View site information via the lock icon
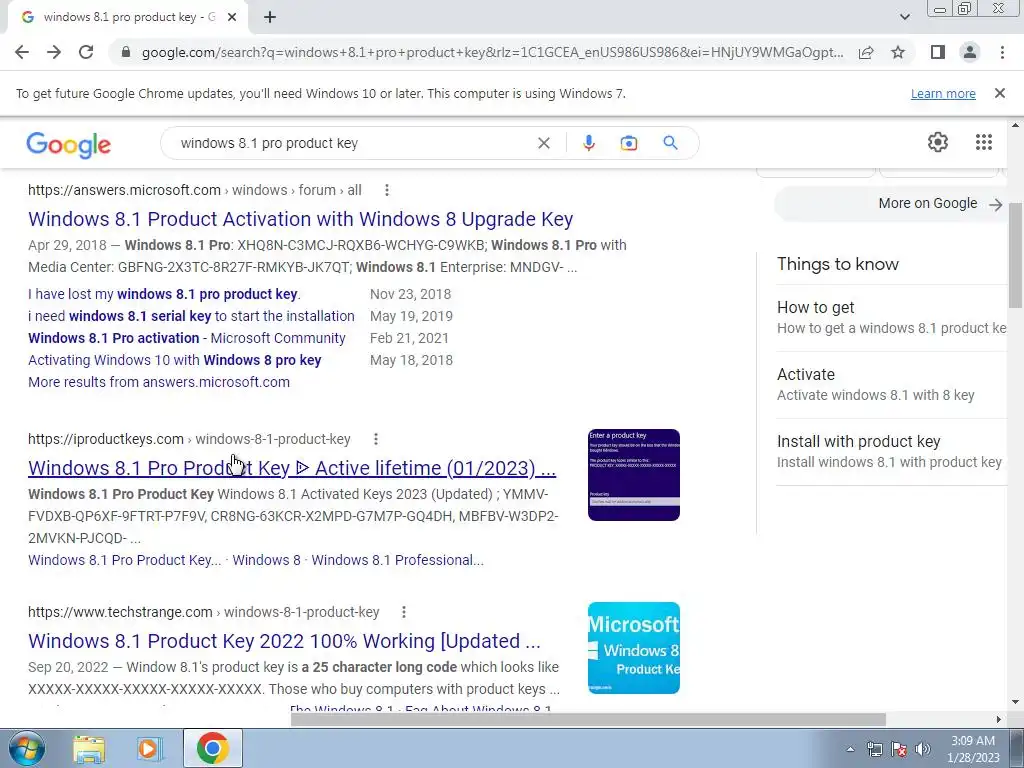The width and height of the screenshot is (1024, 768). coord(126,52)
